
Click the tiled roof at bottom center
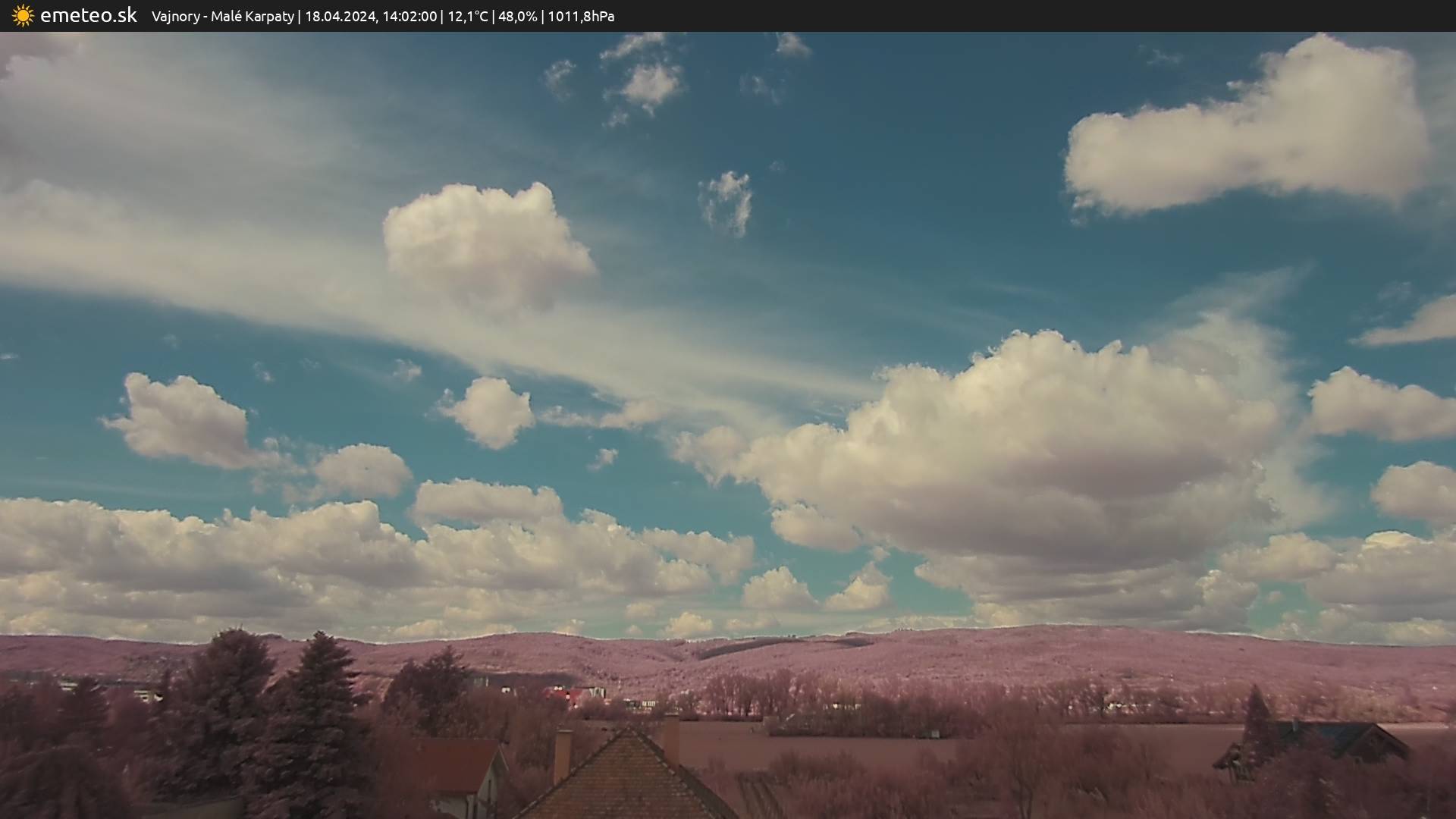pos(626,781)
